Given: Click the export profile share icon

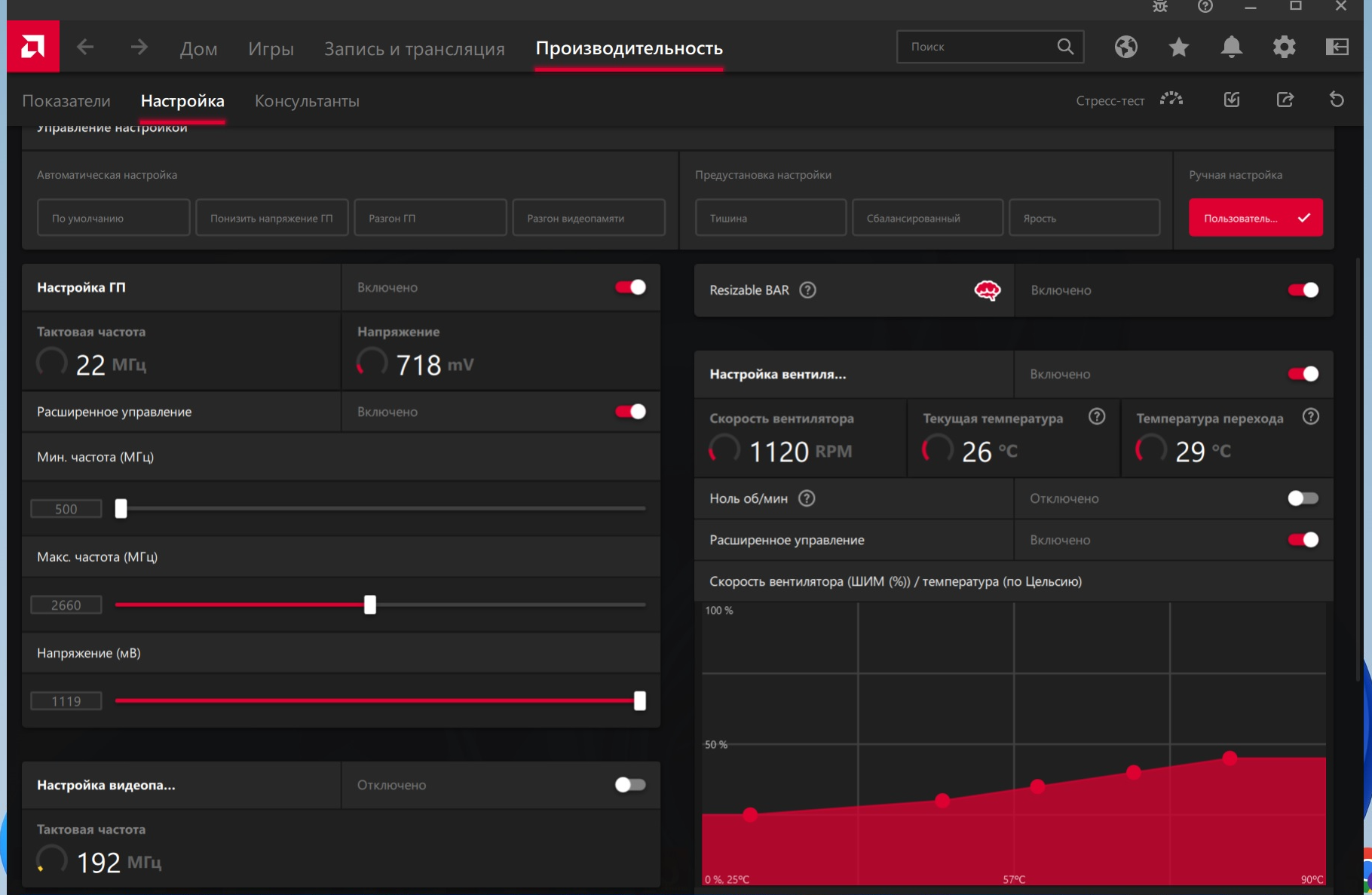Looking at the screenshot, I should pyautogui.click(x=1285, y=100).
